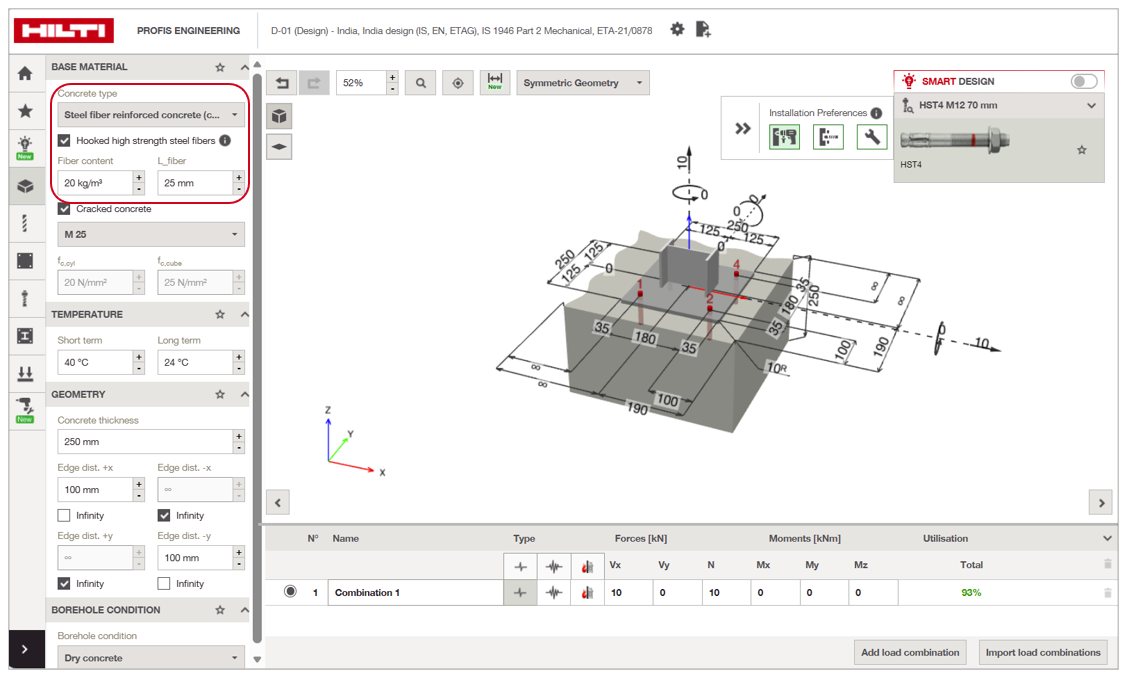
Task: Click the Concrete thickness input field
Action: (144, 441)
